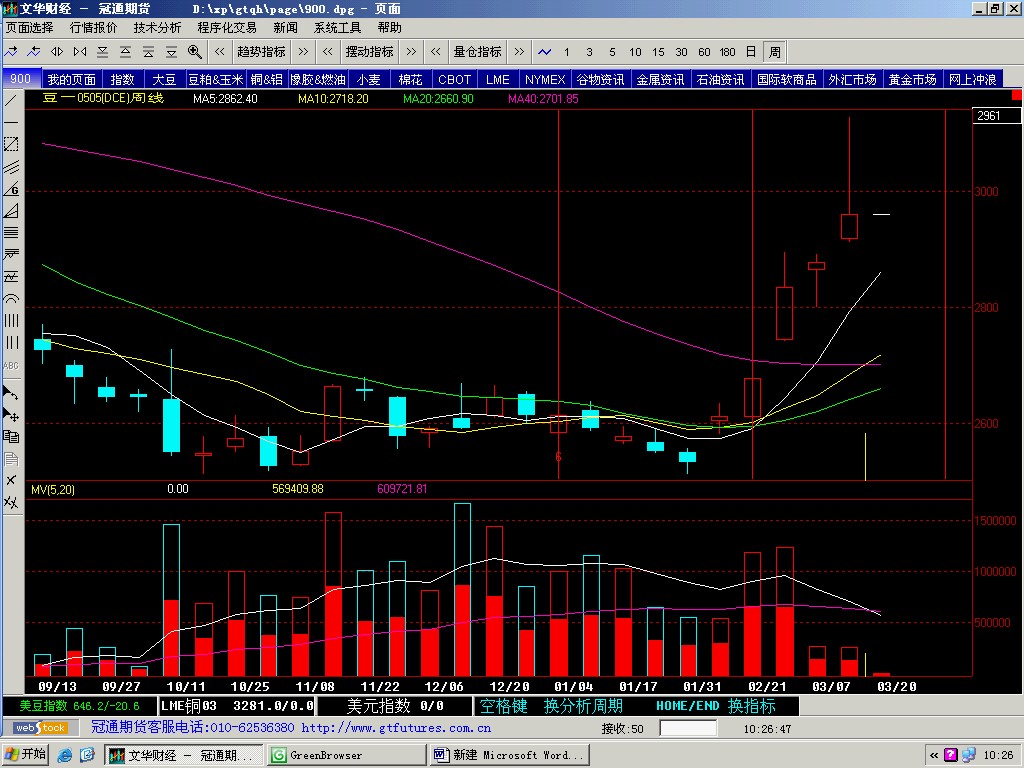Viewport: 1024px width, 768px height.
Task: Select the trend line drawing tool
Action: click(11, 100)
